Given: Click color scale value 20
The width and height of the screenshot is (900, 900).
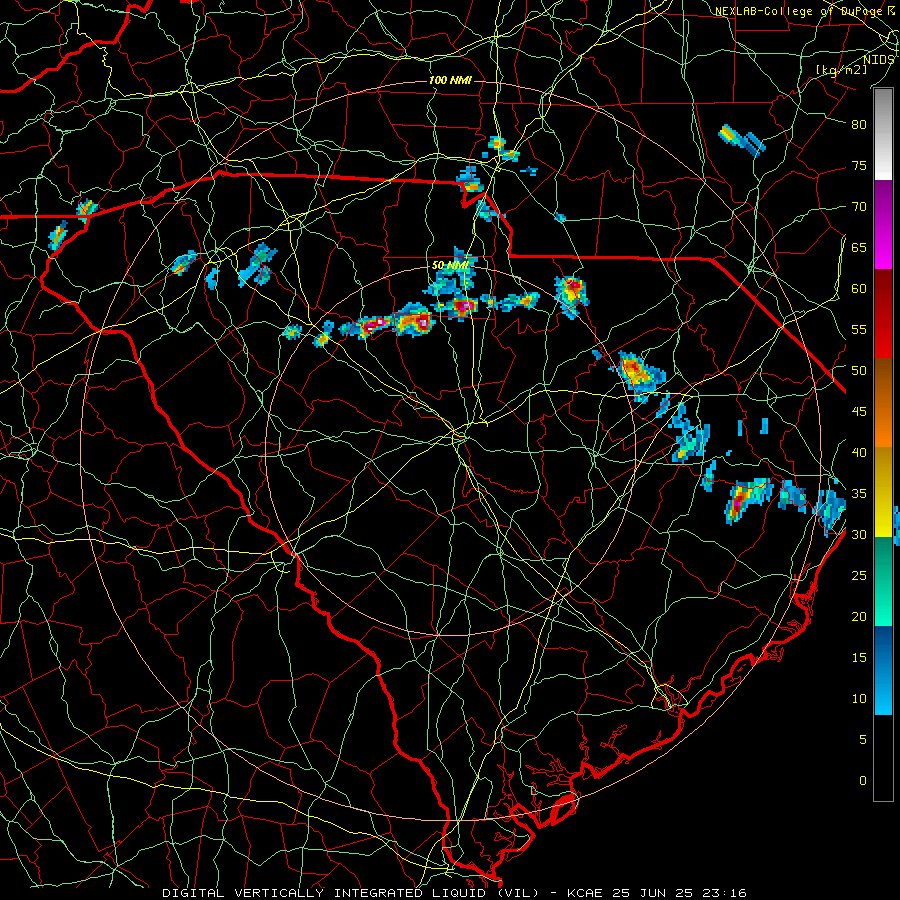Looking at the screenshot, I should pyautogui.click(x=859, y=616).
